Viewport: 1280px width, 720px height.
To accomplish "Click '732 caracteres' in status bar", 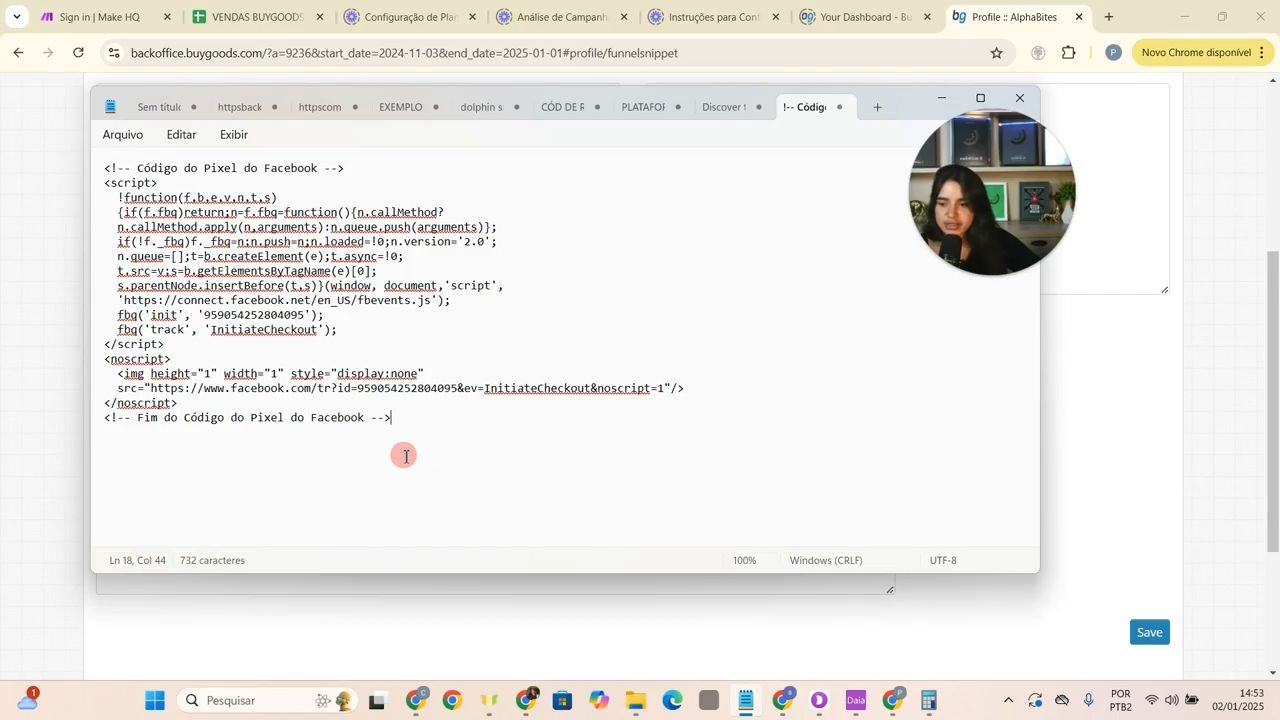I will [212, 561].
